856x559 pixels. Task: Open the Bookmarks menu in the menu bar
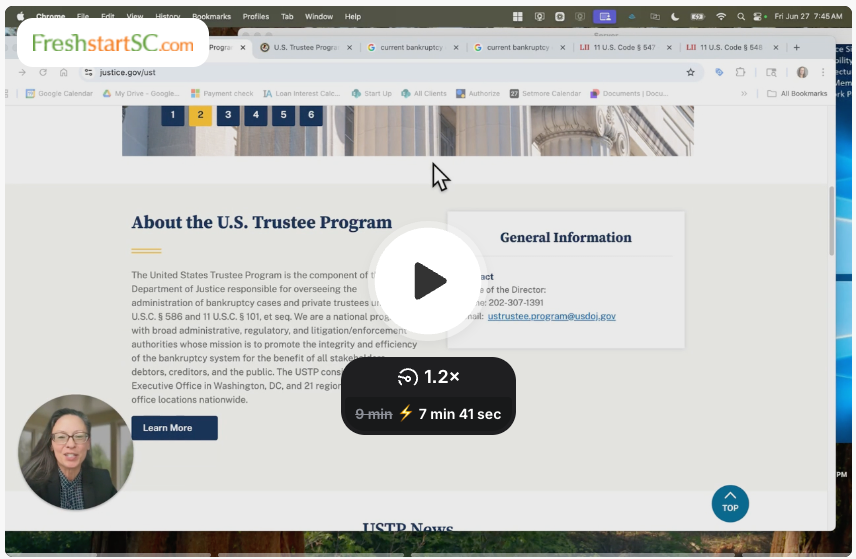click(211, 17)
